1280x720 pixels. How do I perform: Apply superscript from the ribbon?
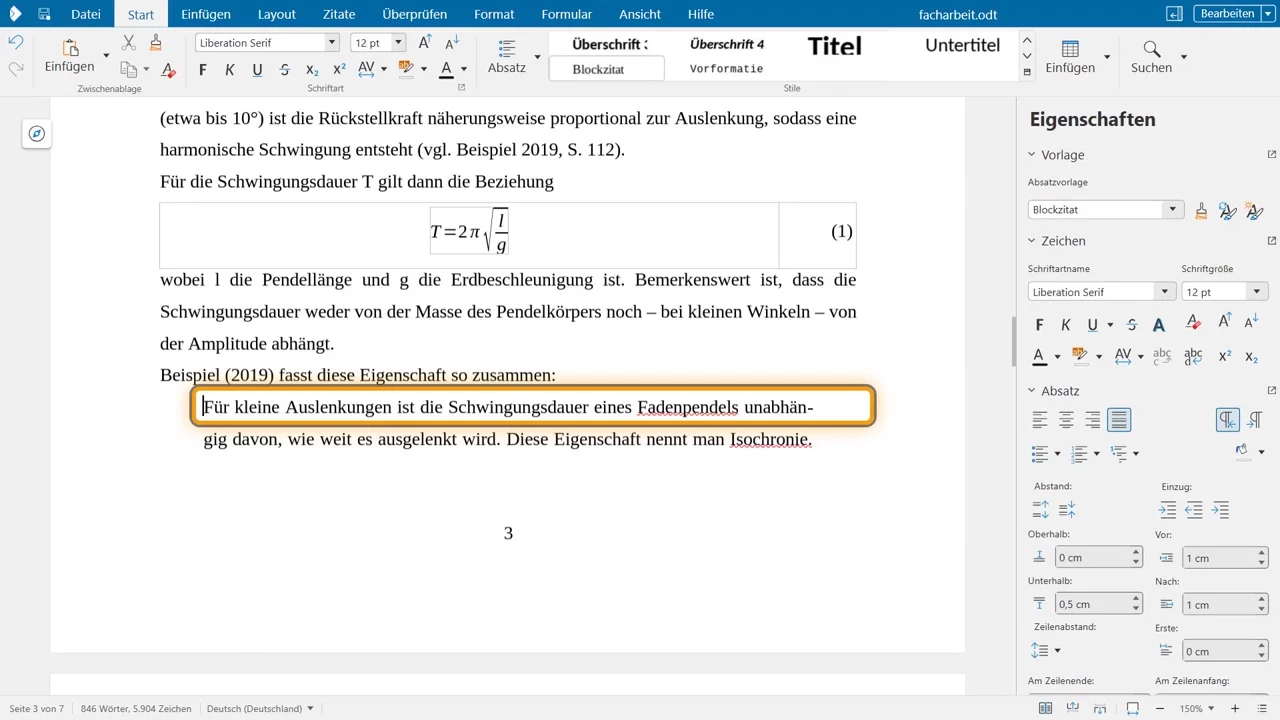click(x=339, y=69)
